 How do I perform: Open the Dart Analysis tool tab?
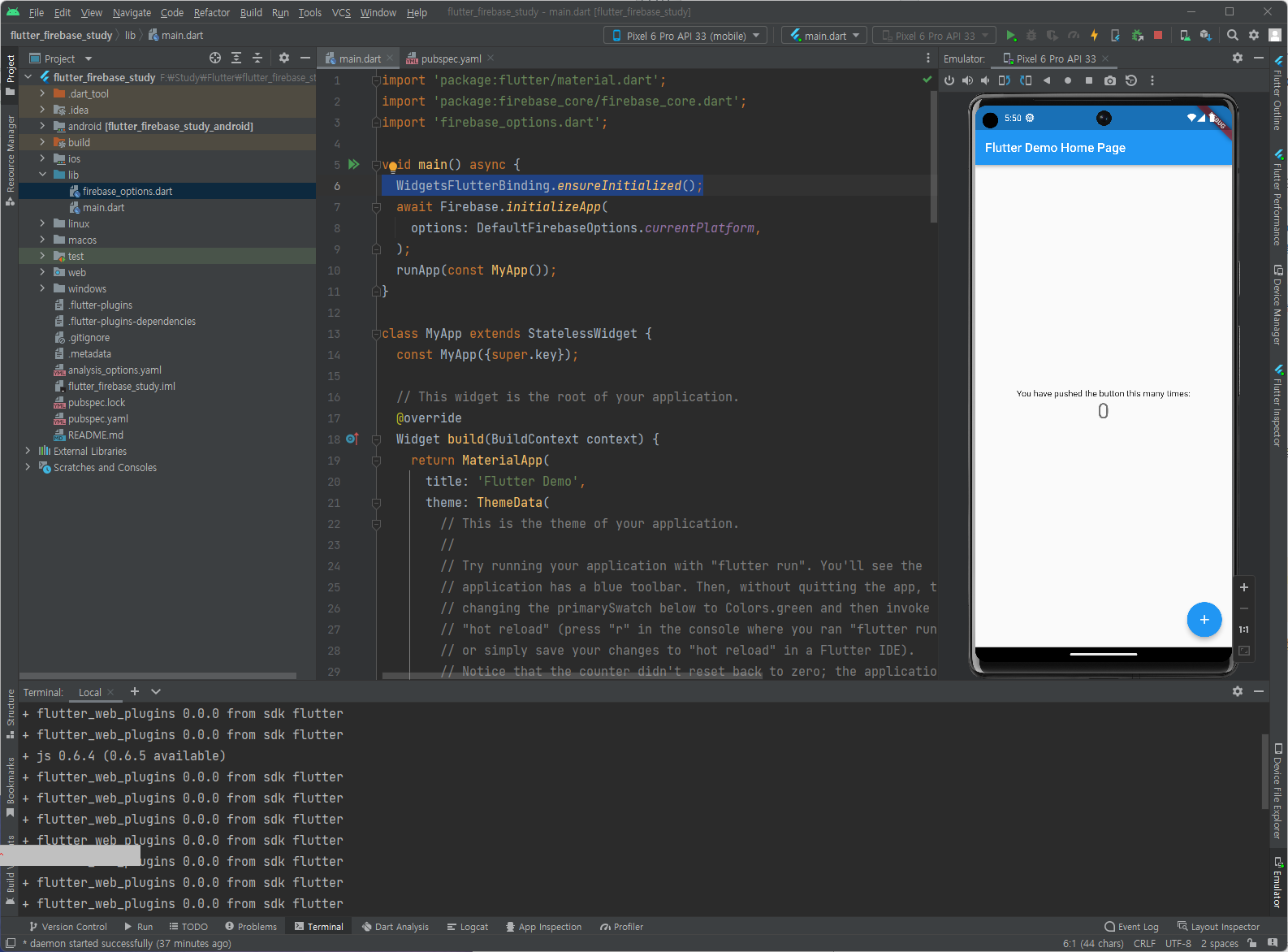click(x=395, y=927)
